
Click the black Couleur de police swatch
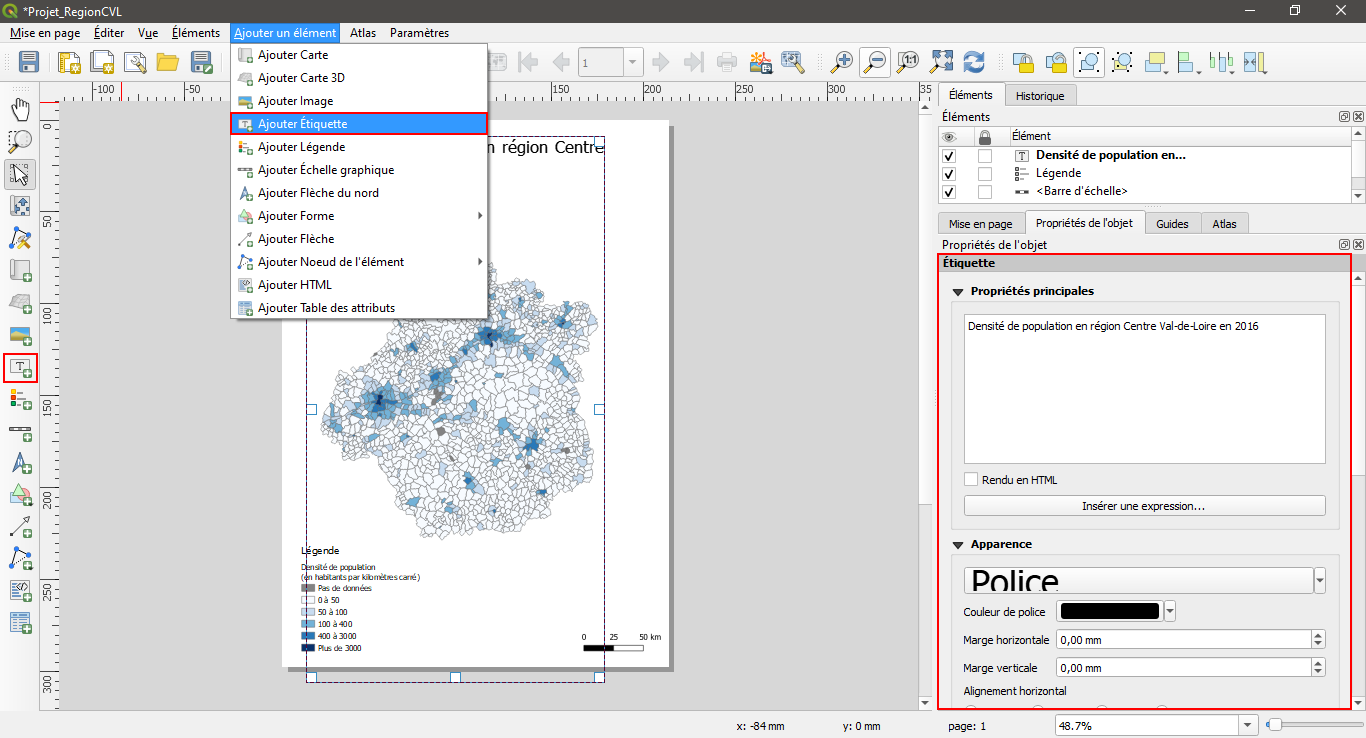(1109, 611)
